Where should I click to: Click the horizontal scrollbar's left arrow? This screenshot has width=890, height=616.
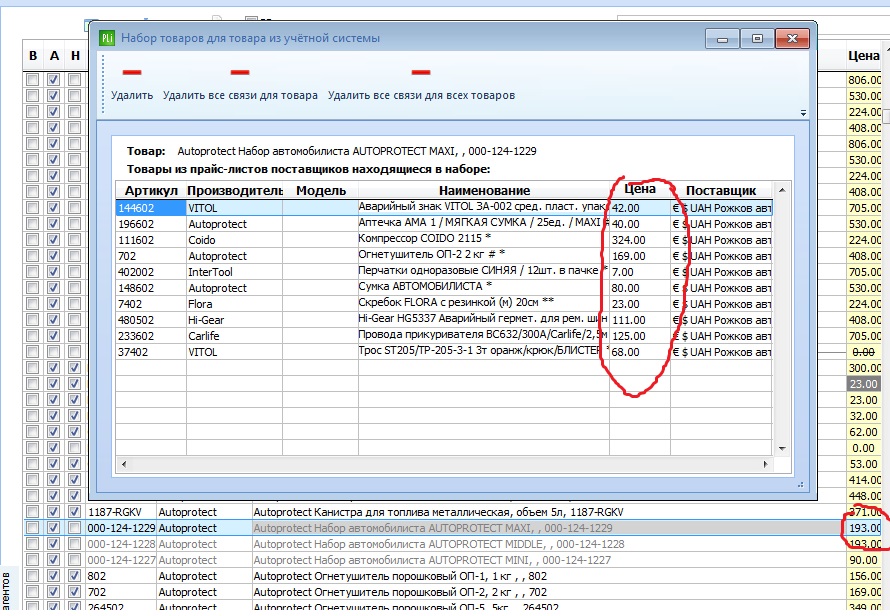click(124, 464)
